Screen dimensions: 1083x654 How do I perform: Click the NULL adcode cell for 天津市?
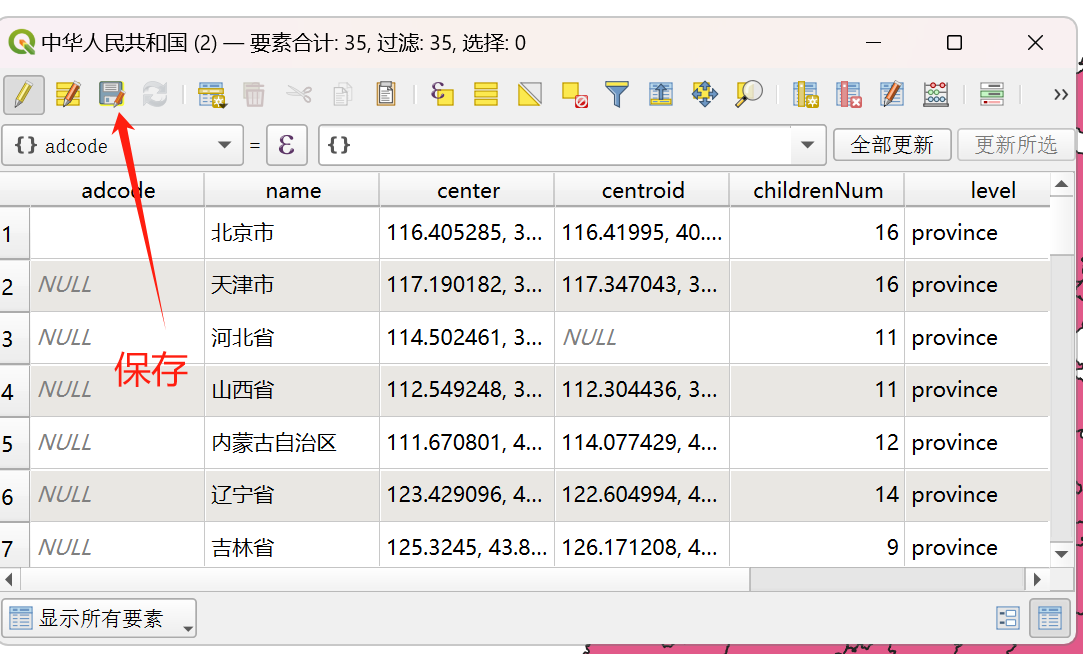[117, 285]
